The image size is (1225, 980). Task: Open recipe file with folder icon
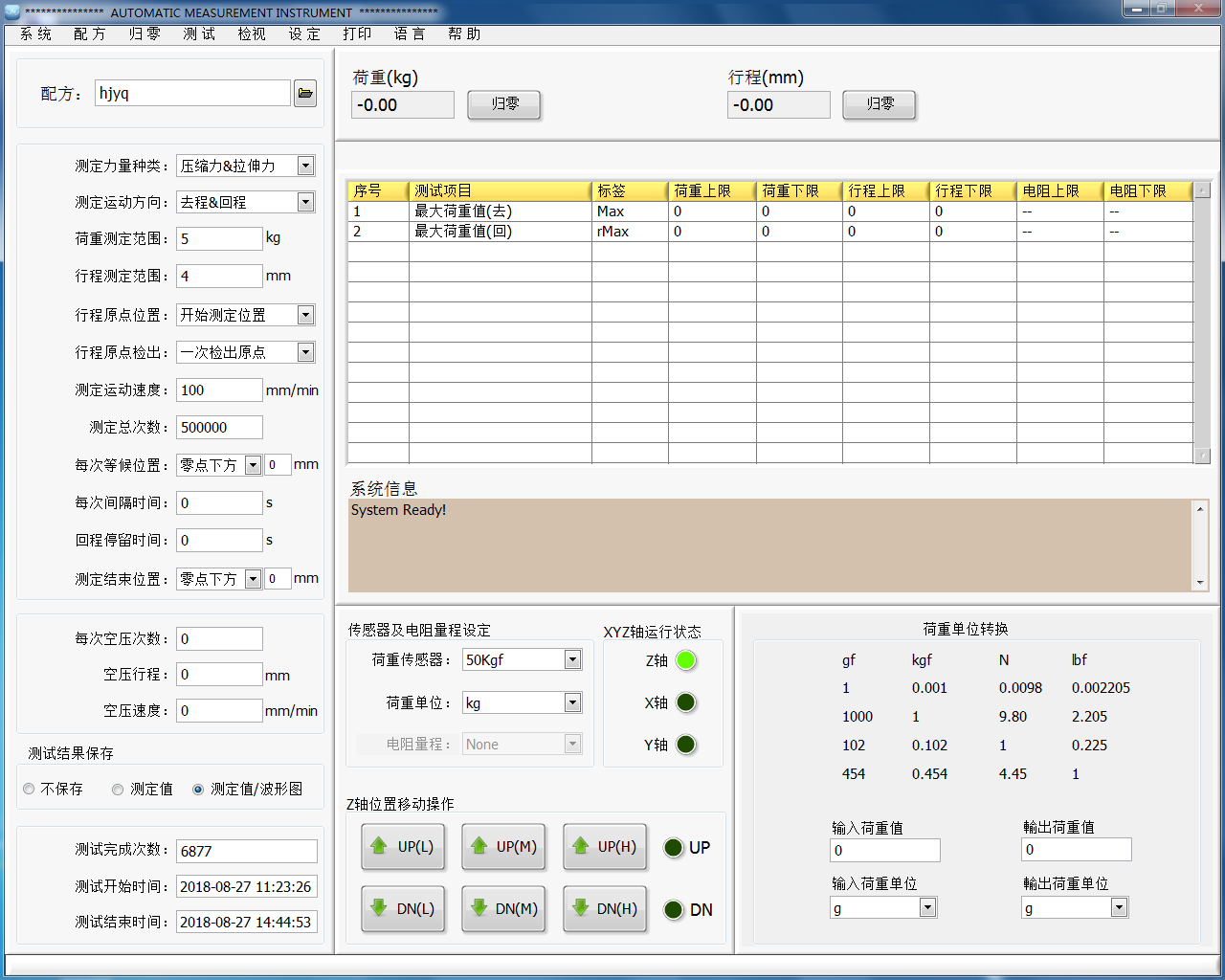tap(305, 93)
